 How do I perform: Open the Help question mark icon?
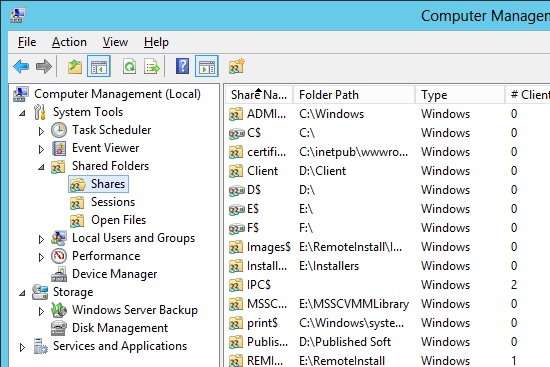coord(182,66)
